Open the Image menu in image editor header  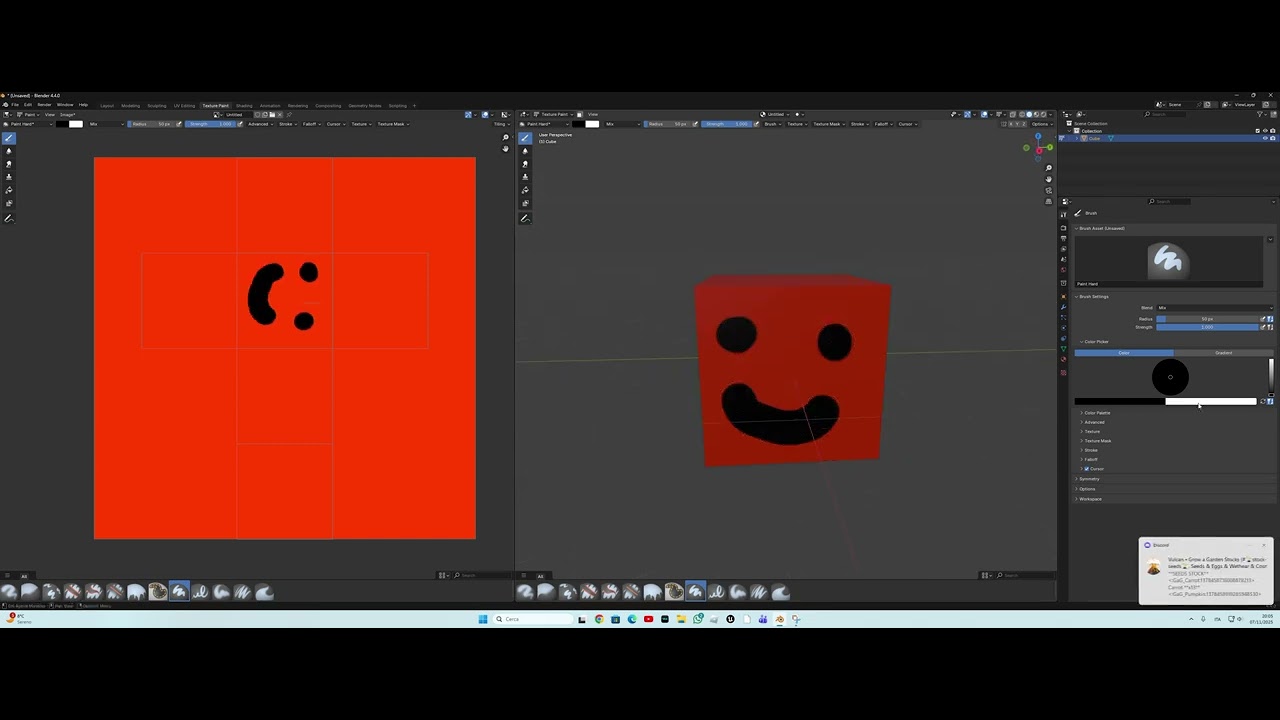point(67,114)
